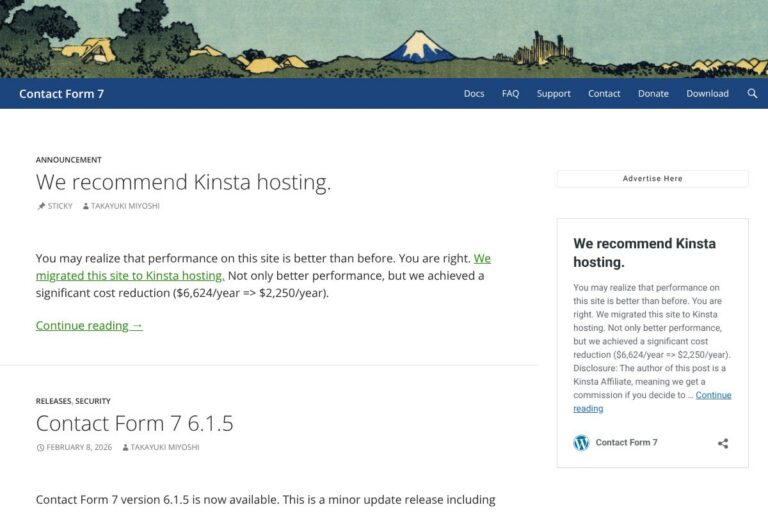Go to the Support page

pos(553,94)
